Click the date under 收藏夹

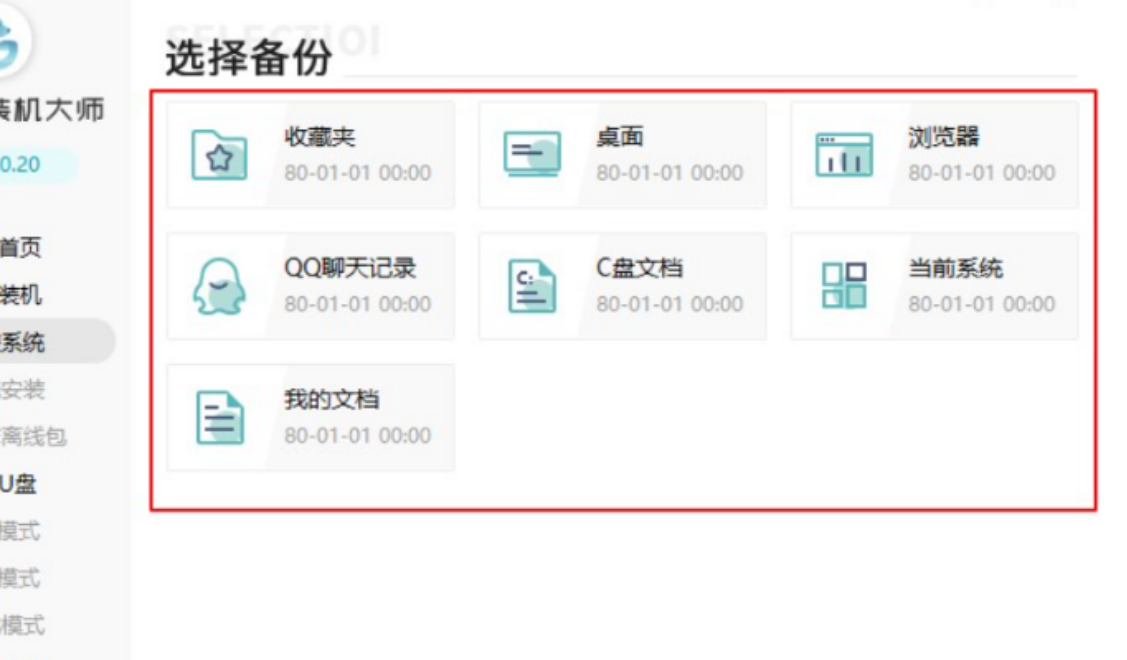[x=357, y=173]
